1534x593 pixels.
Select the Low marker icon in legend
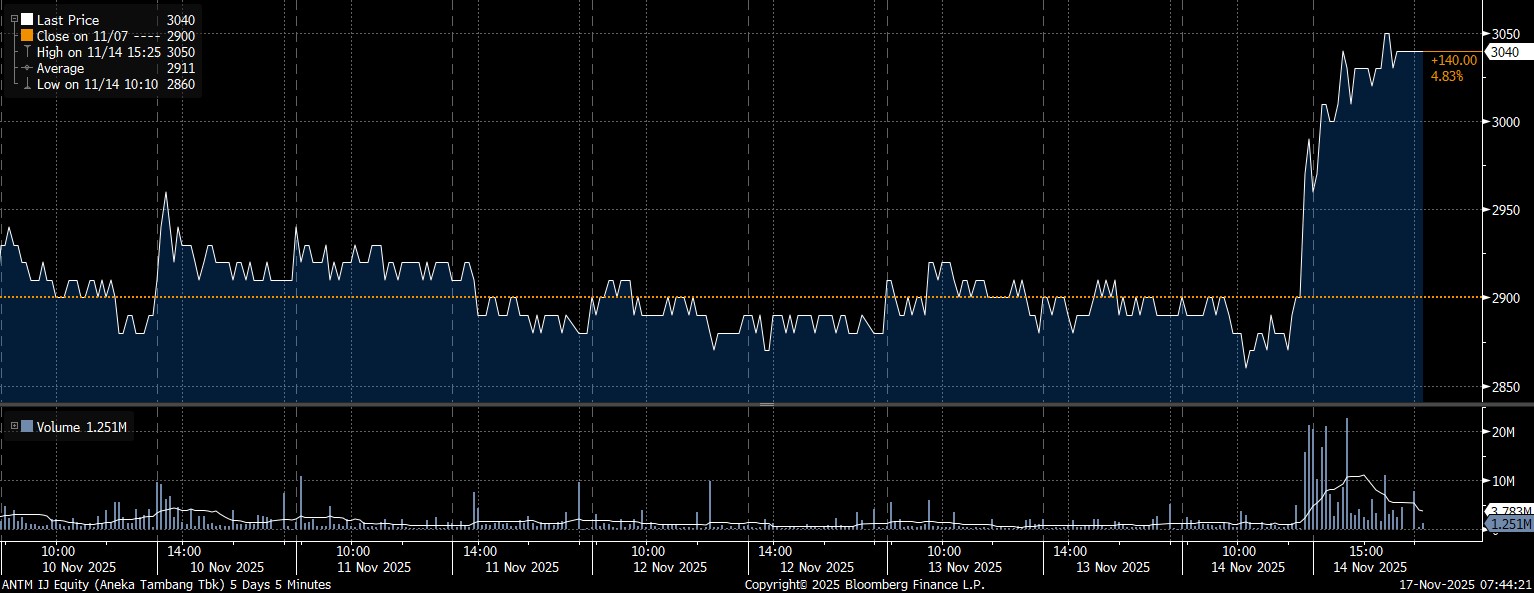pos(27,85)
